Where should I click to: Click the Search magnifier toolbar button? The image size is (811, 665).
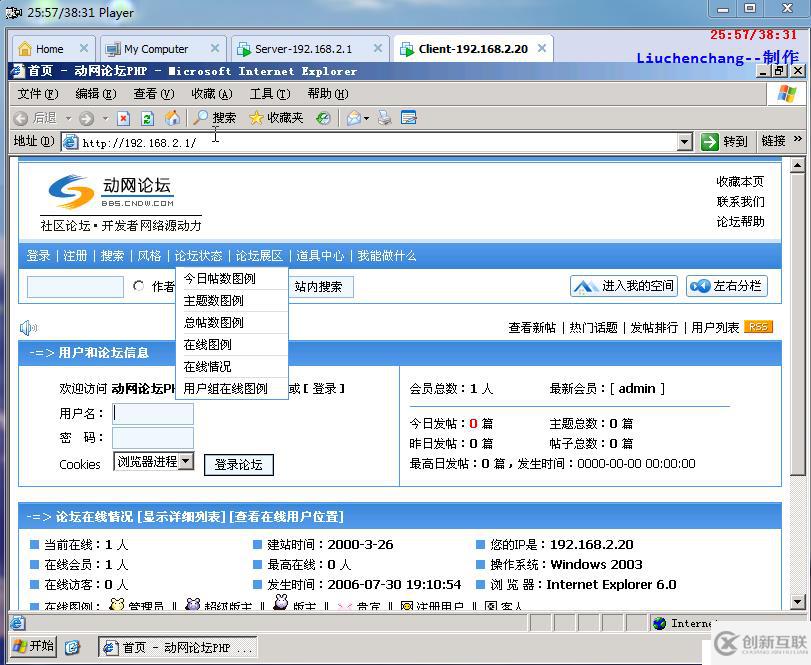[x=214, y=118]
